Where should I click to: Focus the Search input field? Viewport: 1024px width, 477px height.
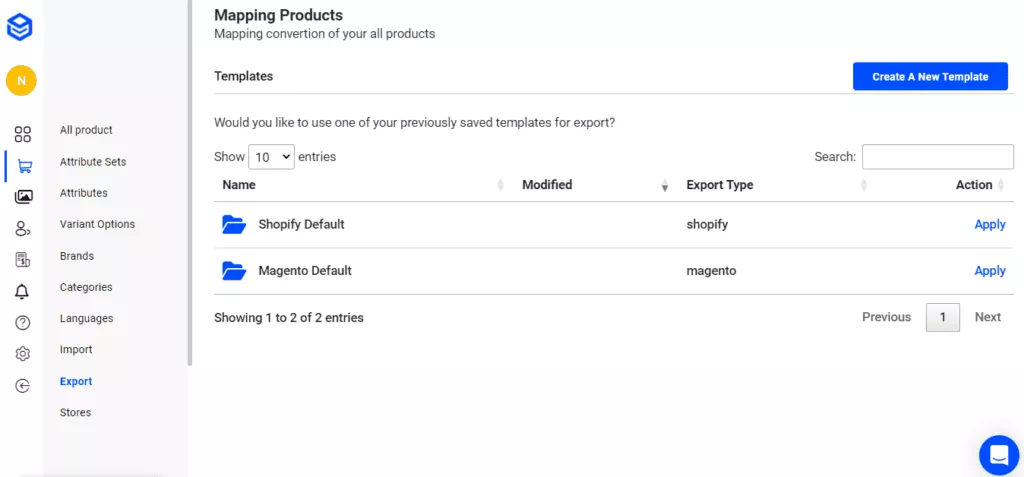[x=937, y=157]
